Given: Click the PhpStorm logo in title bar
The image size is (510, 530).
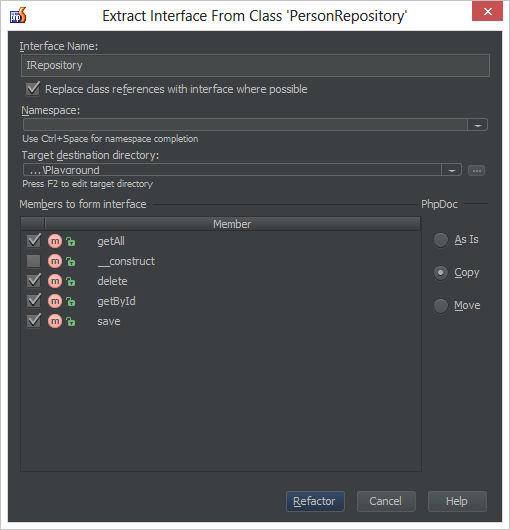Looking at the screenshot, I should tap(18, 15).
